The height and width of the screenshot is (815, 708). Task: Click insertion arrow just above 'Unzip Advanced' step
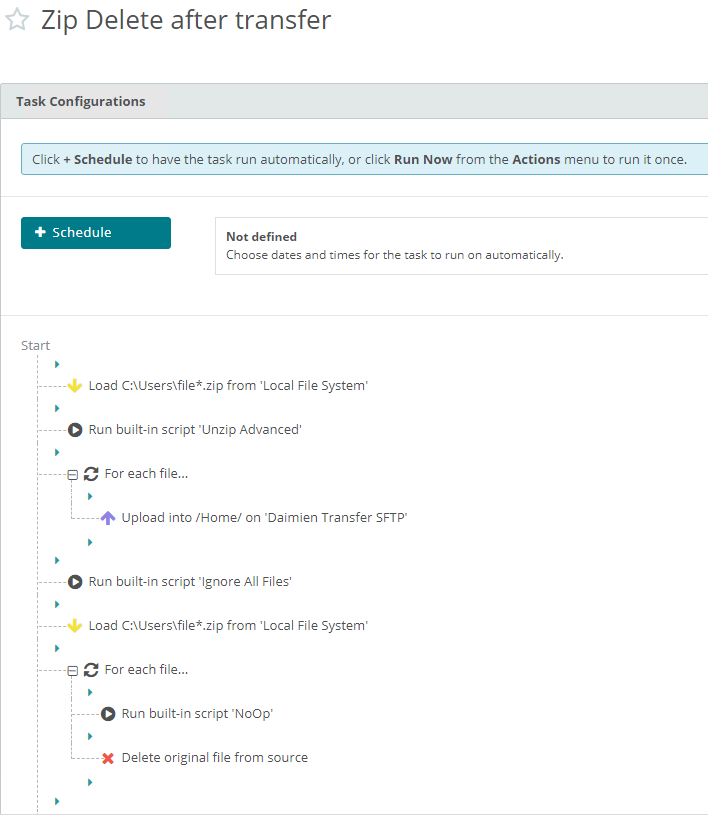point(57,408)
